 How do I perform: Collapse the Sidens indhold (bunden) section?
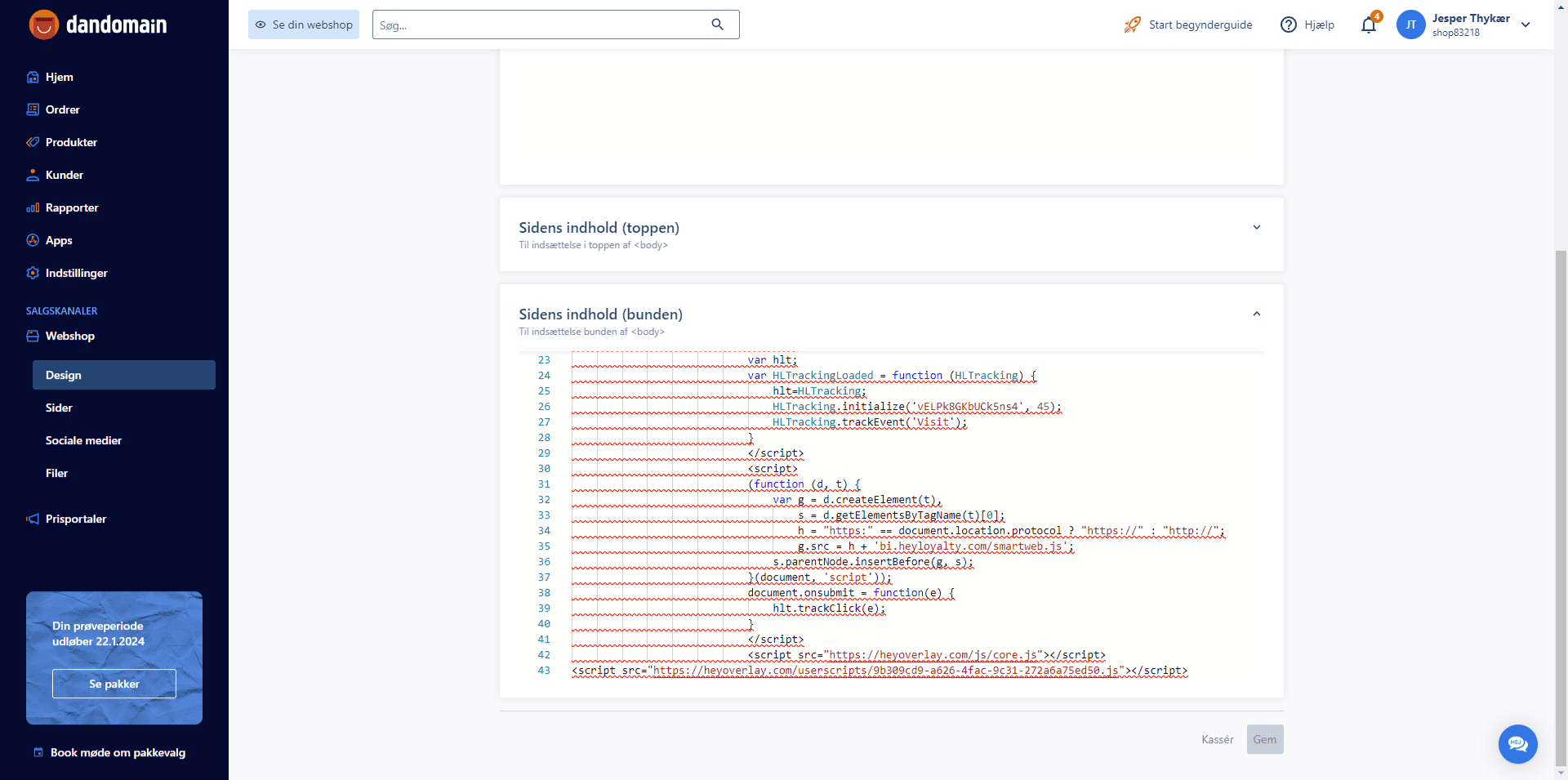pos(1256,314)
